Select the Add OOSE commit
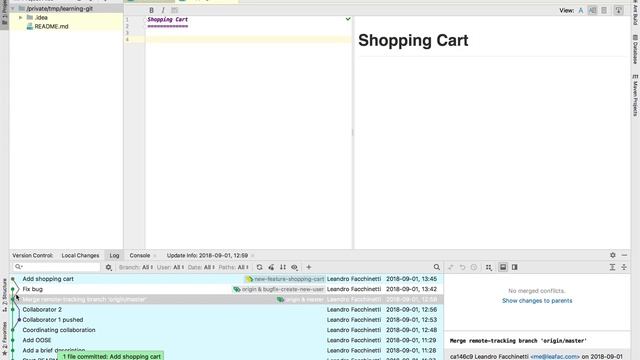 coord(226,340)
